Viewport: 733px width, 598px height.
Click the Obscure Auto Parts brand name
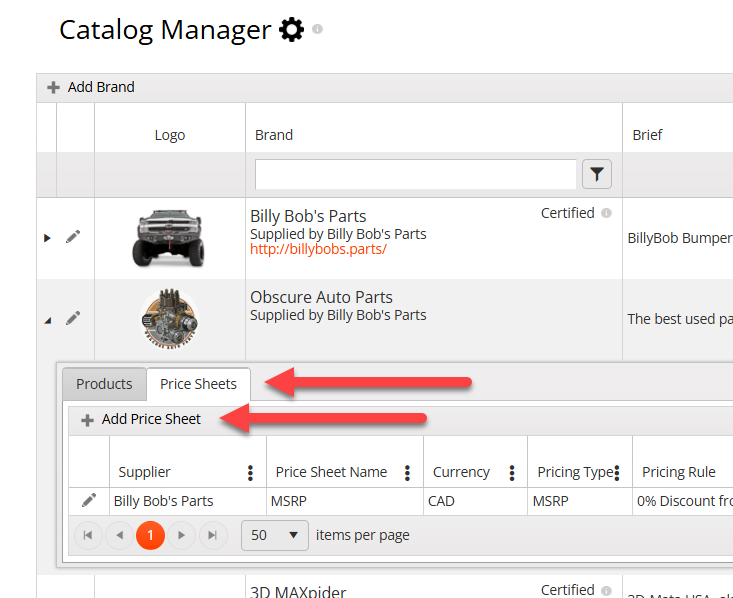(321, 297)
